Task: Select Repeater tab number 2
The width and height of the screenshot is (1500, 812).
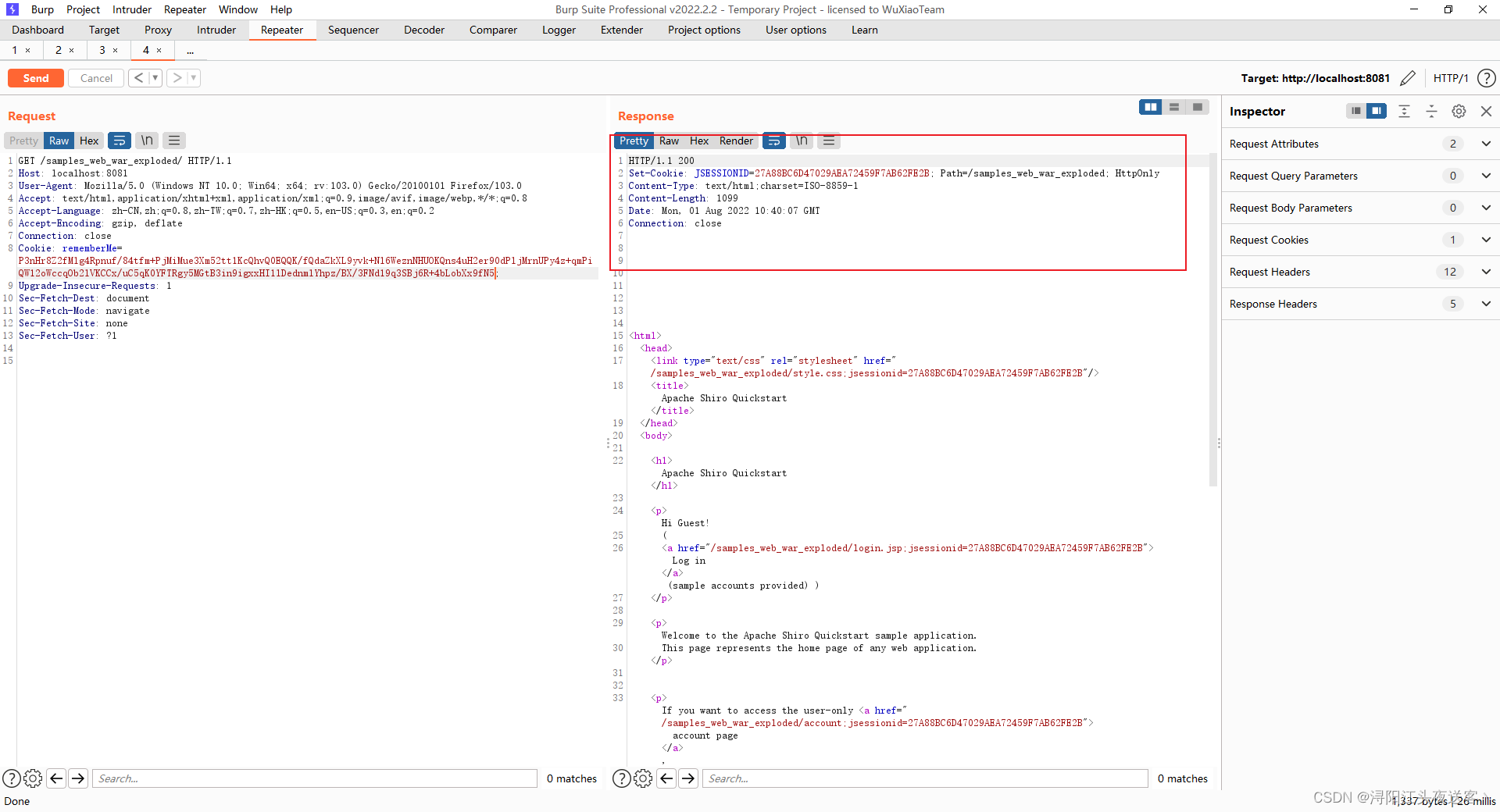Action: click(59, 50)
